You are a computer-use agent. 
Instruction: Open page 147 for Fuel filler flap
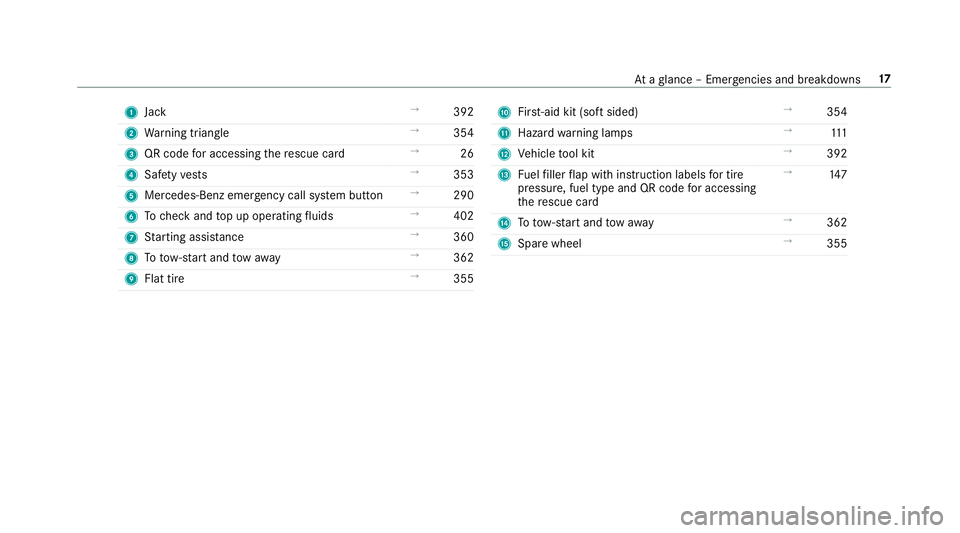[x=838, y=174]
